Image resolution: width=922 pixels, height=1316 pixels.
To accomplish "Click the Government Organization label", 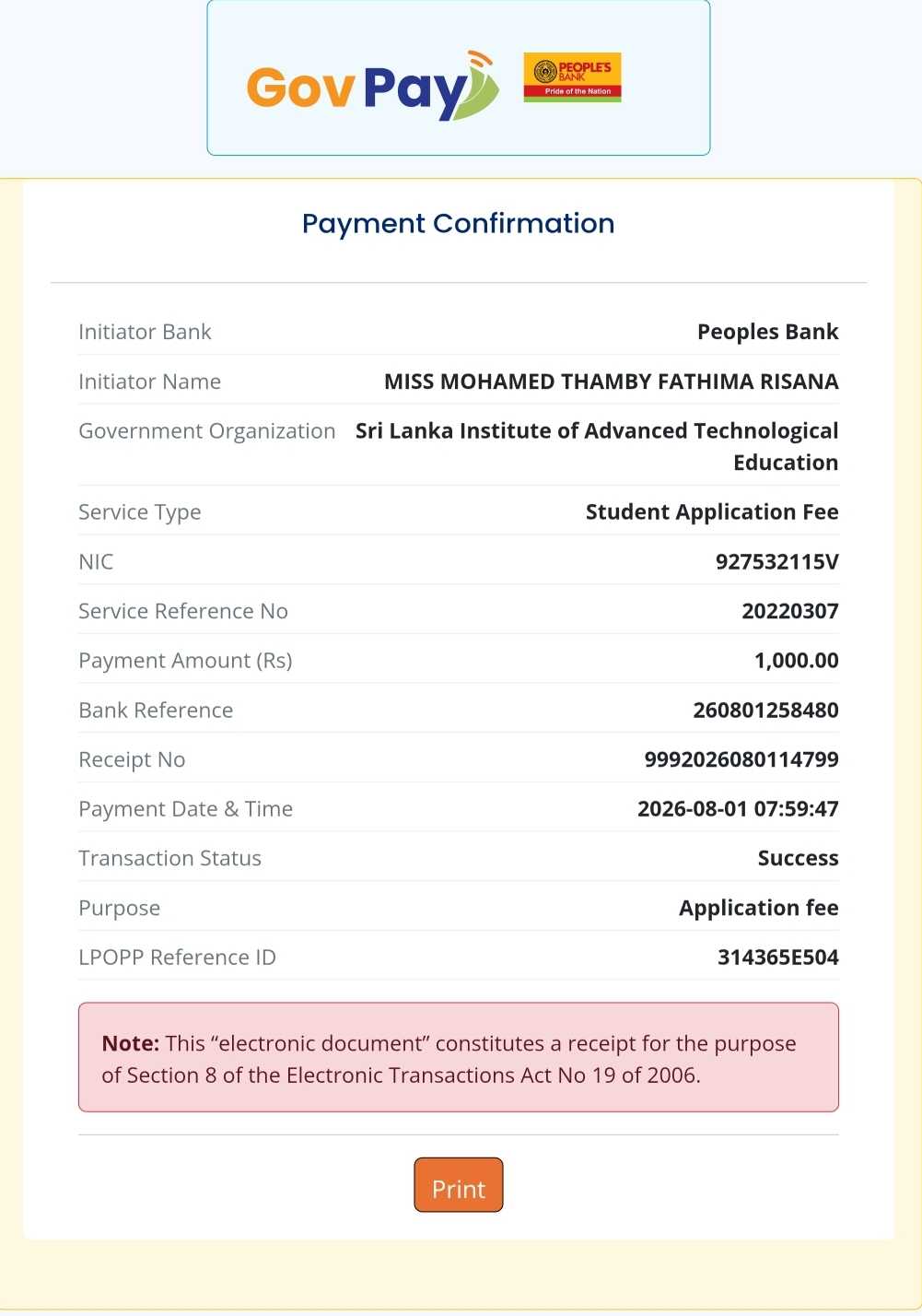I will pyautogui.click(x=207, y=431).
